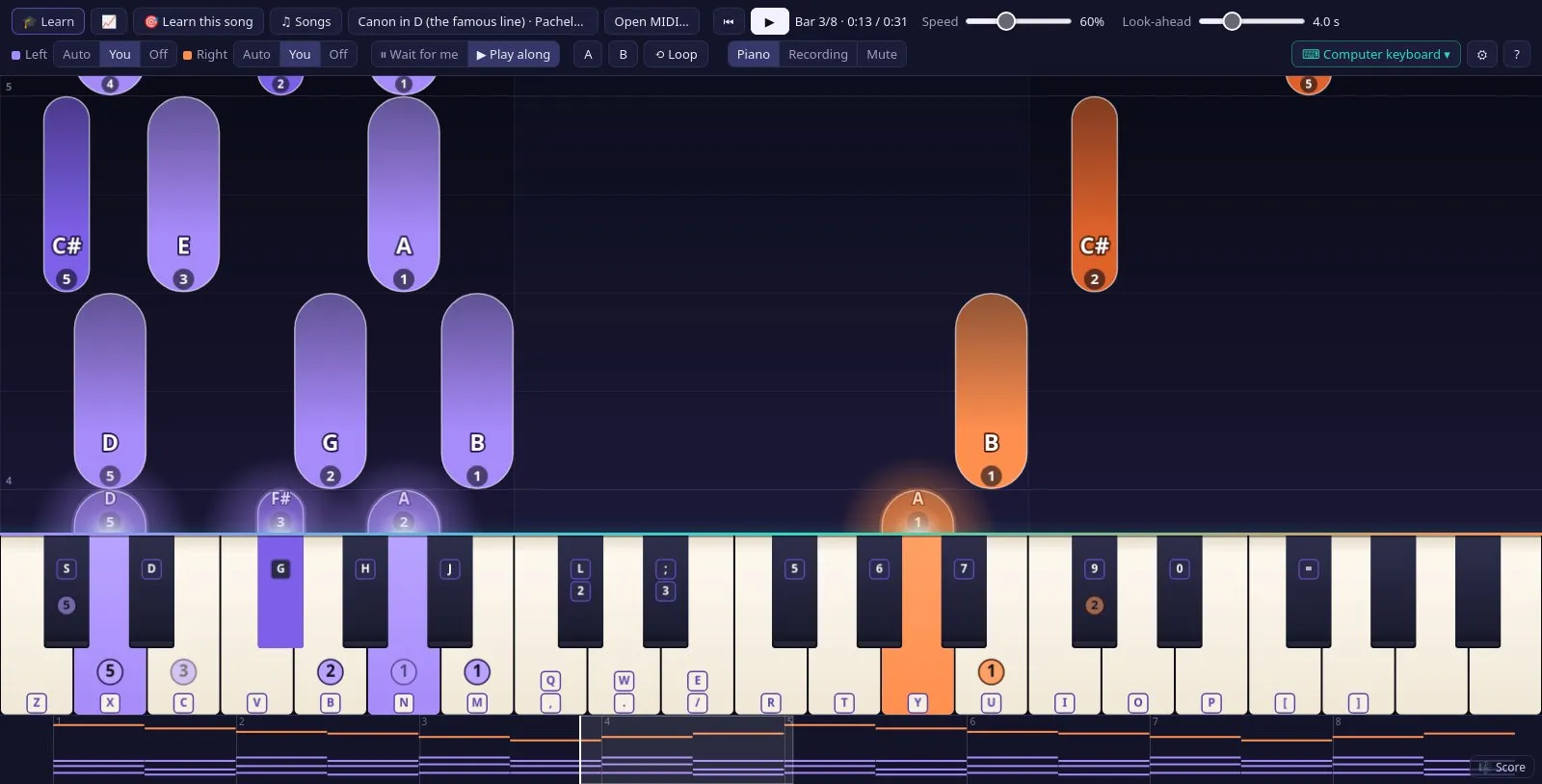
Task: Set right hand to You
Action: pyautogui.click(x=300, y=54)
